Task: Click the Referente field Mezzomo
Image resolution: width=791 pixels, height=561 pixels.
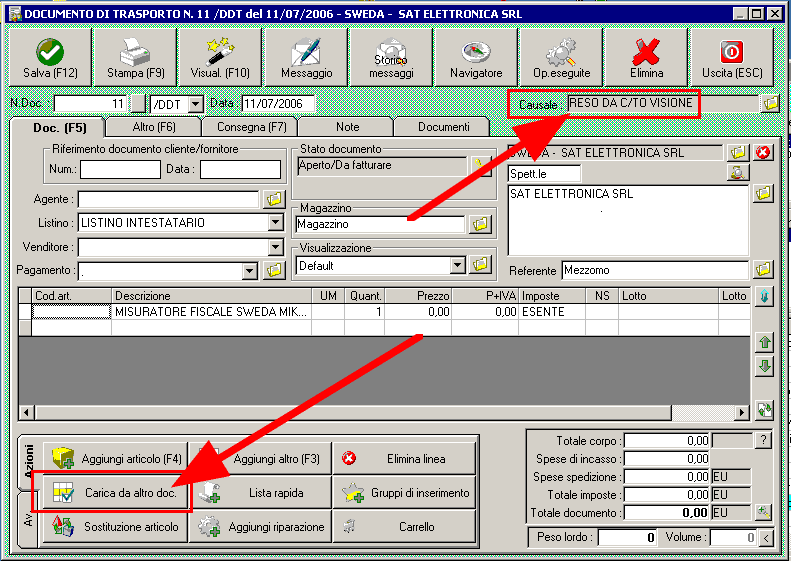Action: [655, 270]
